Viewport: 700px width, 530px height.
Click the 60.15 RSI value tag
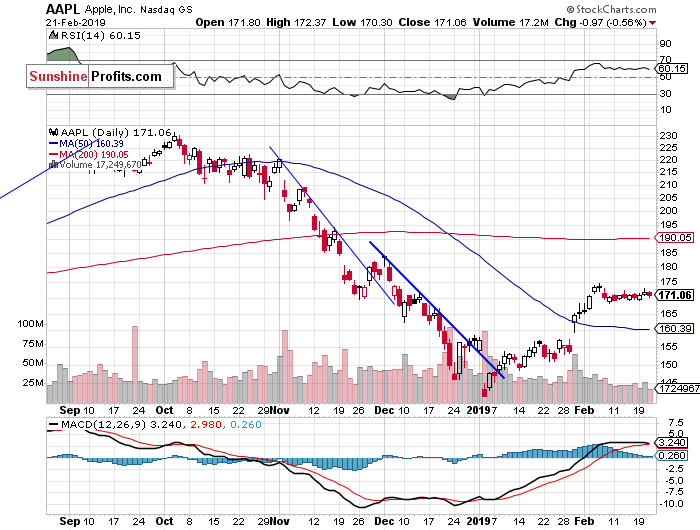coord(672,68)
